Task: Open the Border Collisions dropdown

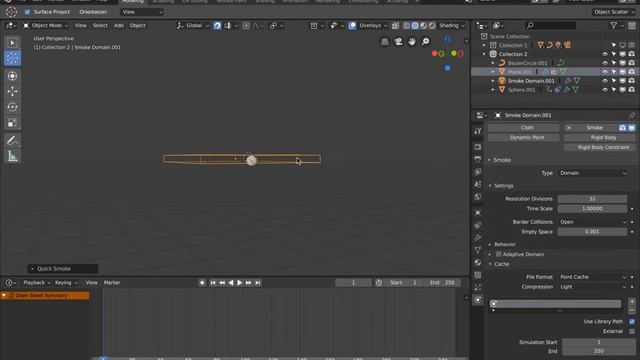Action: (592, 222)
